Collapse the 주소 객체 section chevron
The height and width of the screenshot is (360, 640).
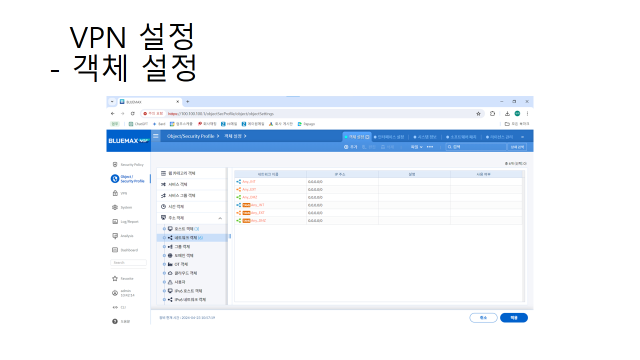click(x=220, y=218)
